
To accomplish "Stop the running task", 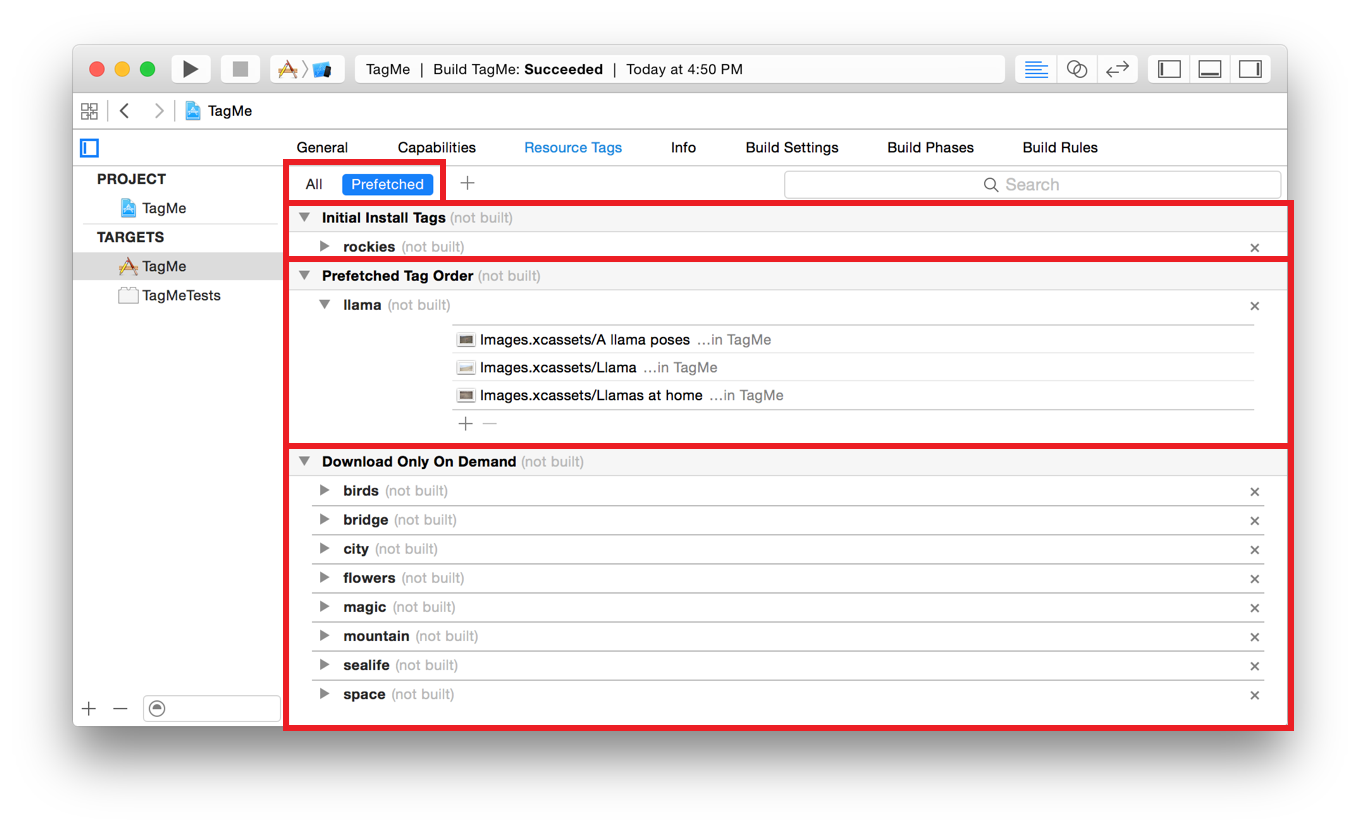I will [240, 69].
